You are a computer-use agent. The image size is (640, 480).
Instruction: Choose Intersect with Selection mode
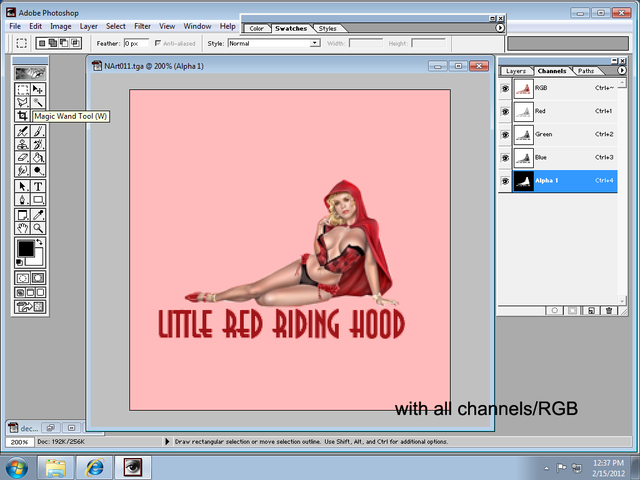tap(76, 43)
